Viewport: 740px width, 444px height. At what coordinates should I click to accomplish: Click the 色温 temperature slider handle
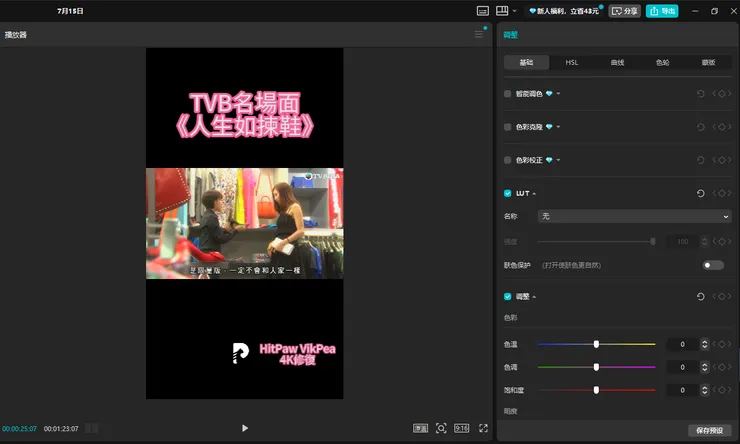tap(596, 344)
